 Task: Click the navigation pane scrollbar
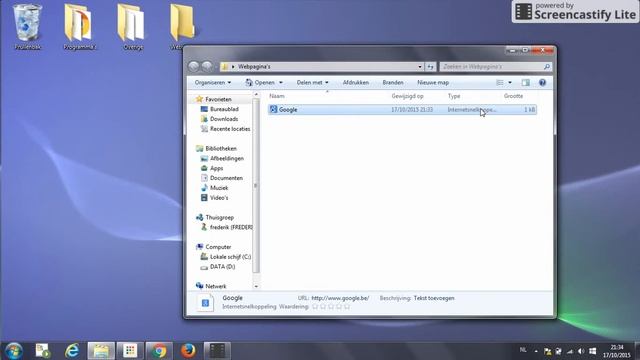[x=256, y=186]
